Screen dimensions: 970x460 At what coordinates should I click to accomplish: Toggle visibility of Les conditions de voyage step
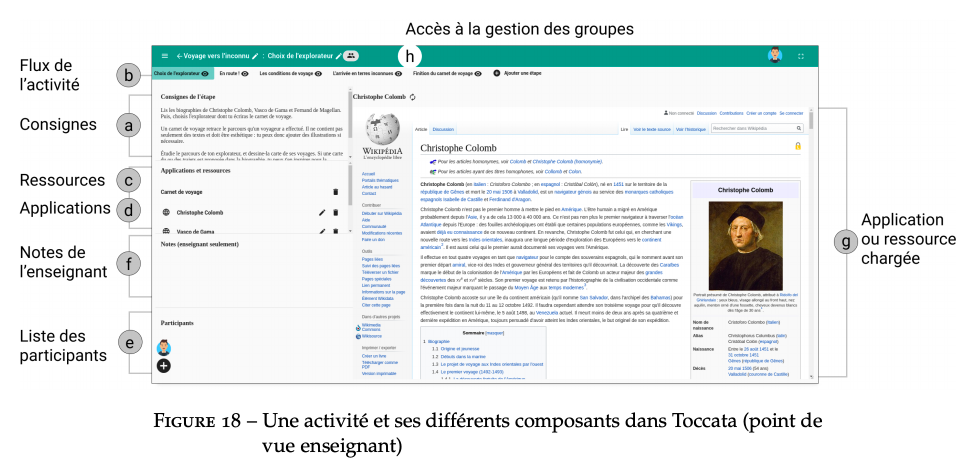(x=319, y=73)
